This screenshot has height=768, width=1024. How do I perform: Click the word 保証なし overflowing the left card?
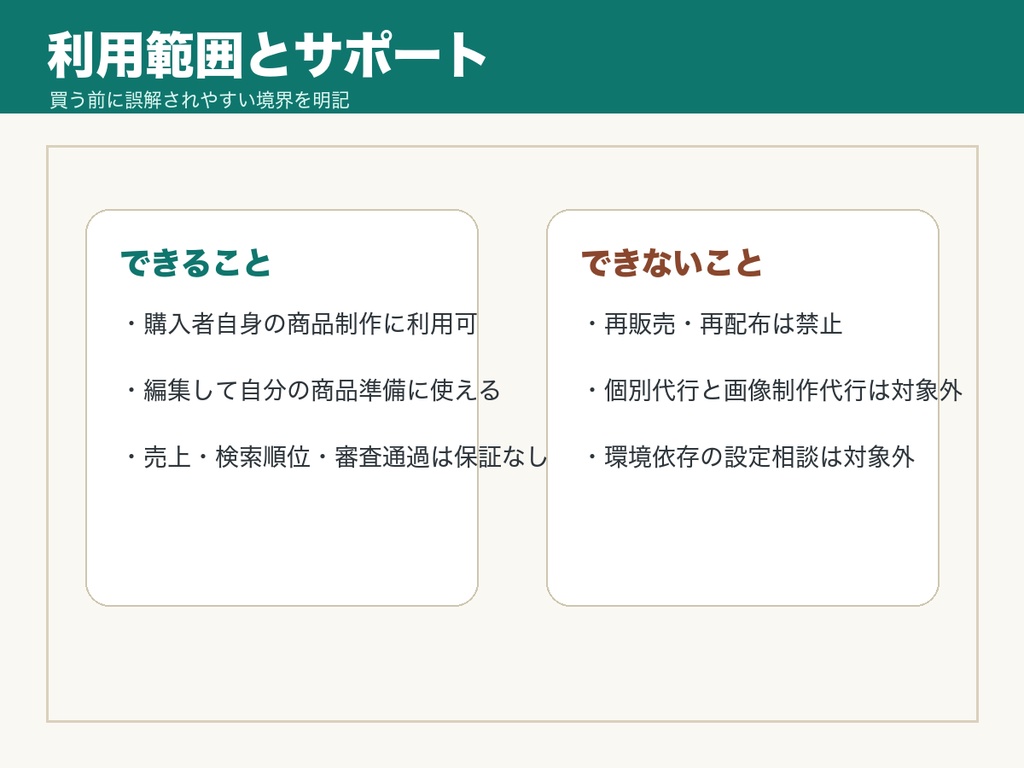coord(502,457)
